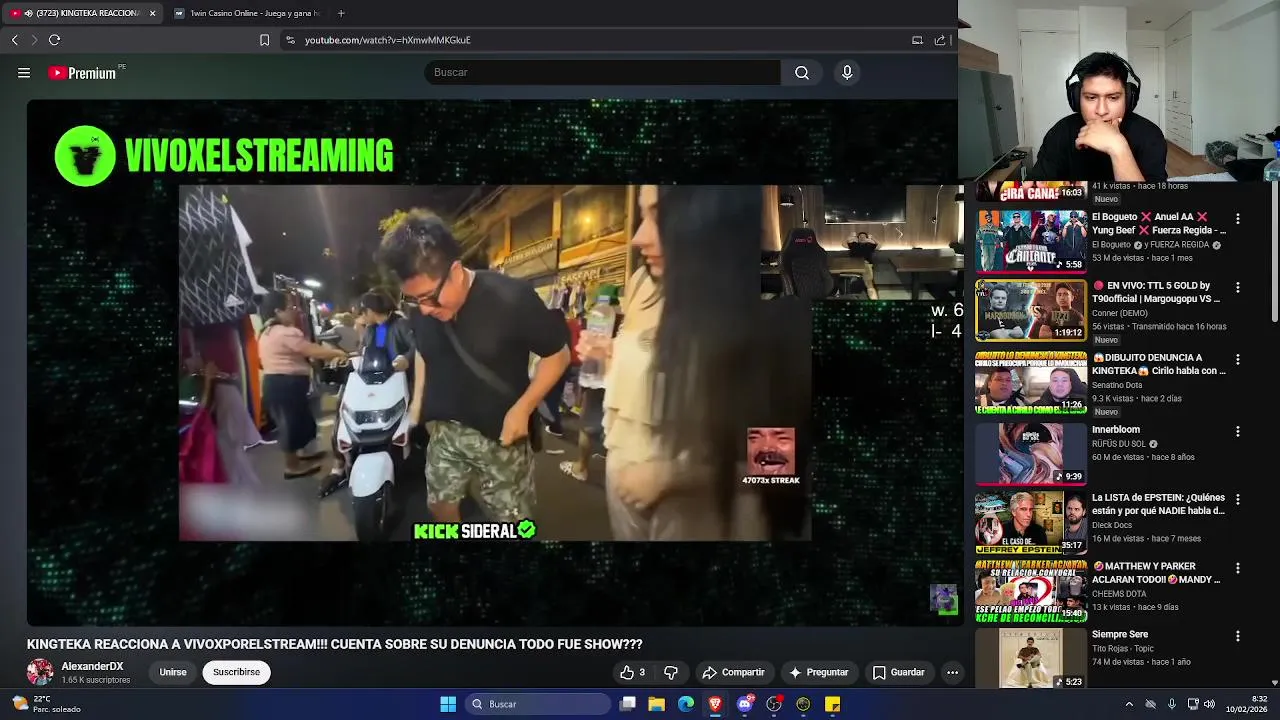The width and height of the screenshot is (1280, 720).
Task: Open site information icon beside URL
Action: 290,40
